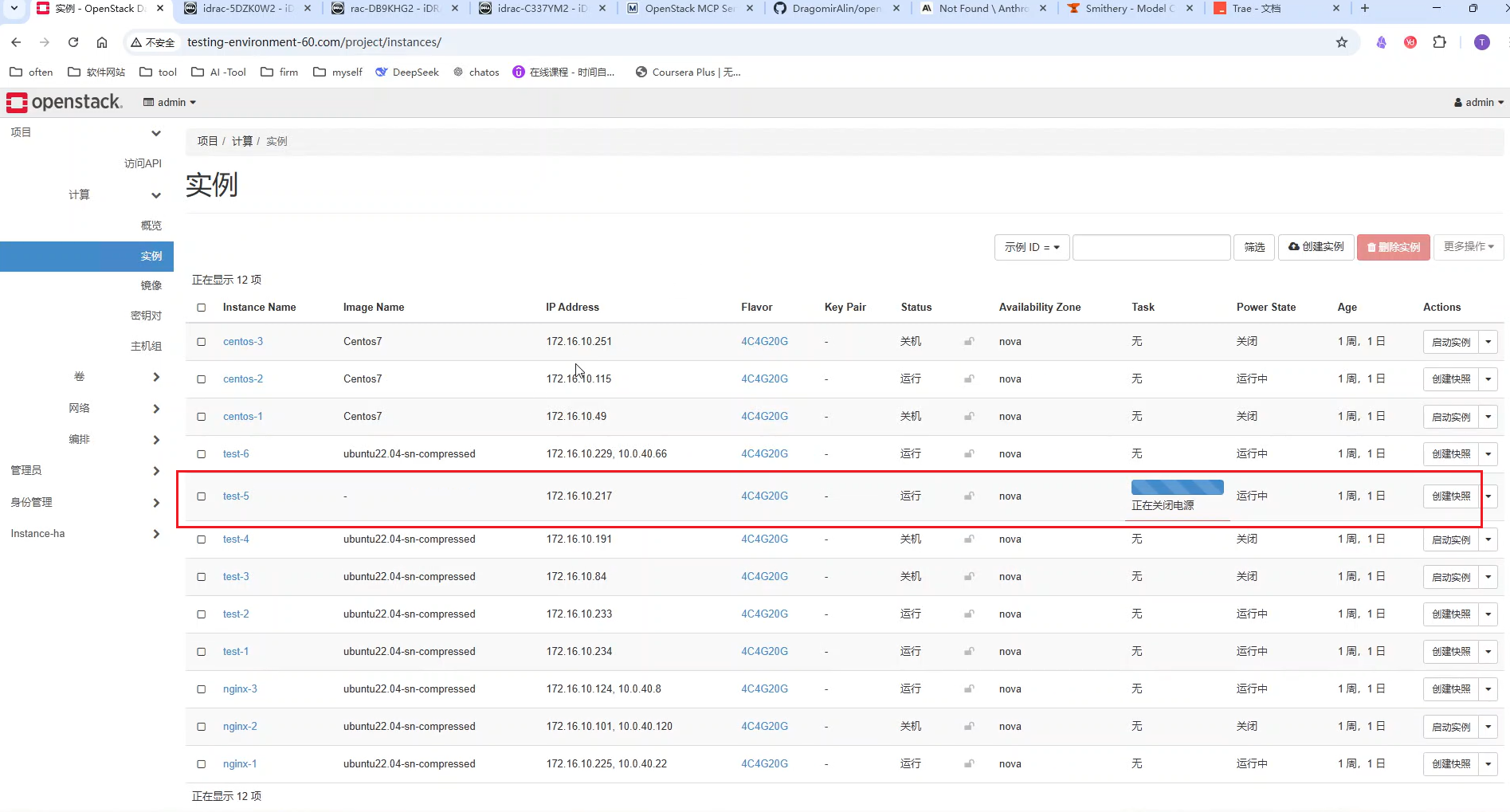1510x812 pixels.
Task: Open the centos-2 instance link
Action: point(243,379)
